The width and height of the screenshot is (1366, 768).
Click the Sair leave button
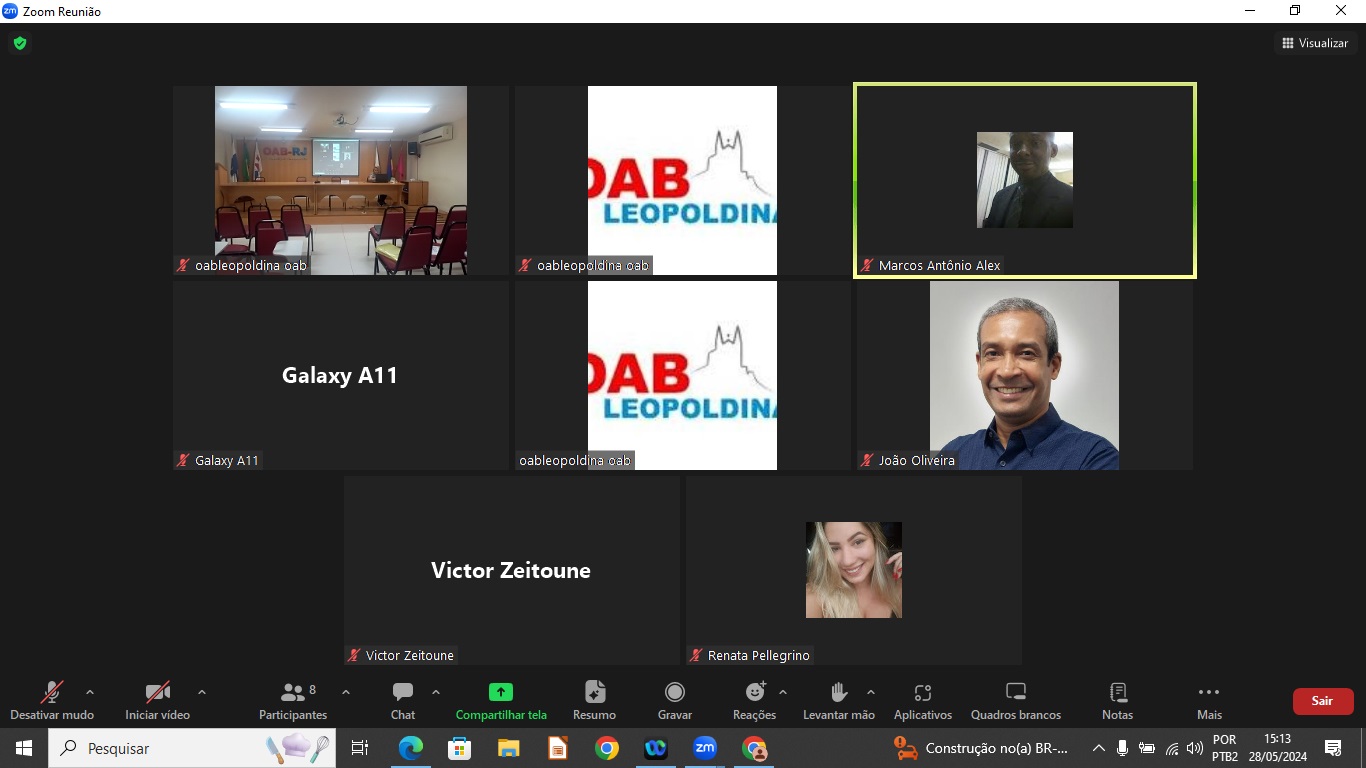(x=1323, y=701)
